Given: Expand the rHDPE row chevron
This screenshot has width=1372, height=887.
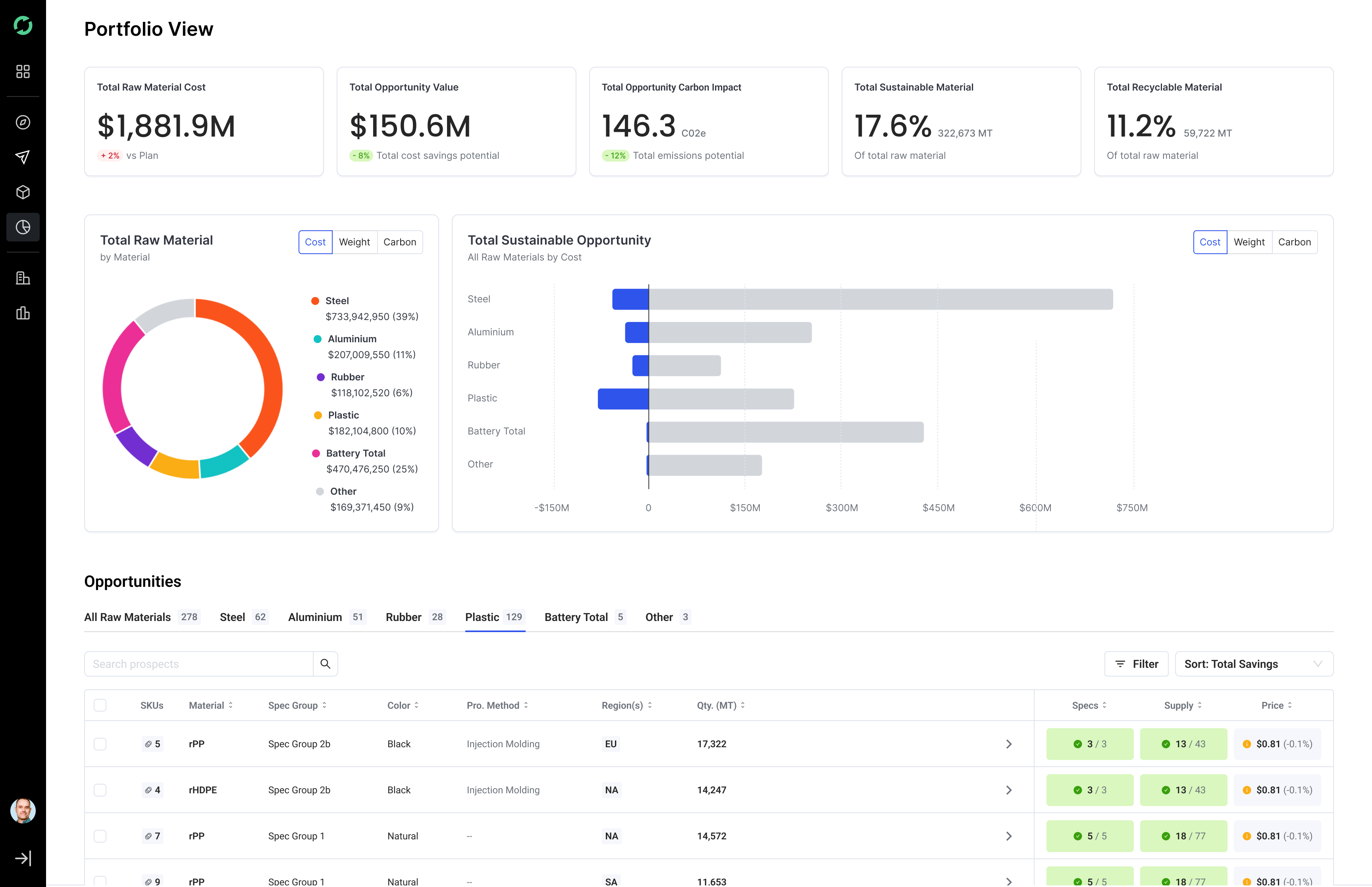Looking at the screenshot, I should pos(1009,790).
